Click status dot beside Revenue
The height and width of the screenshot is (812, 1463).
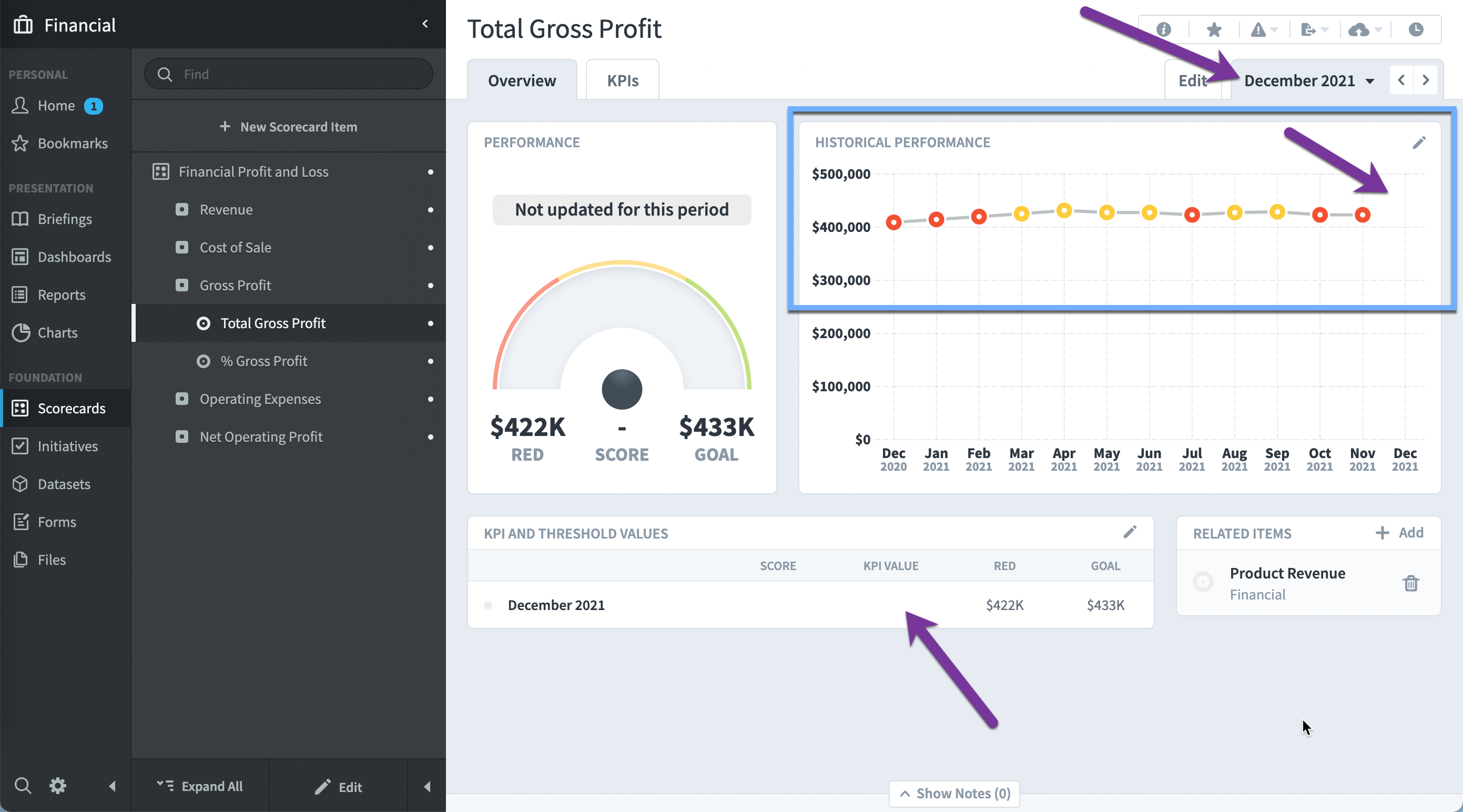[431, 210]
